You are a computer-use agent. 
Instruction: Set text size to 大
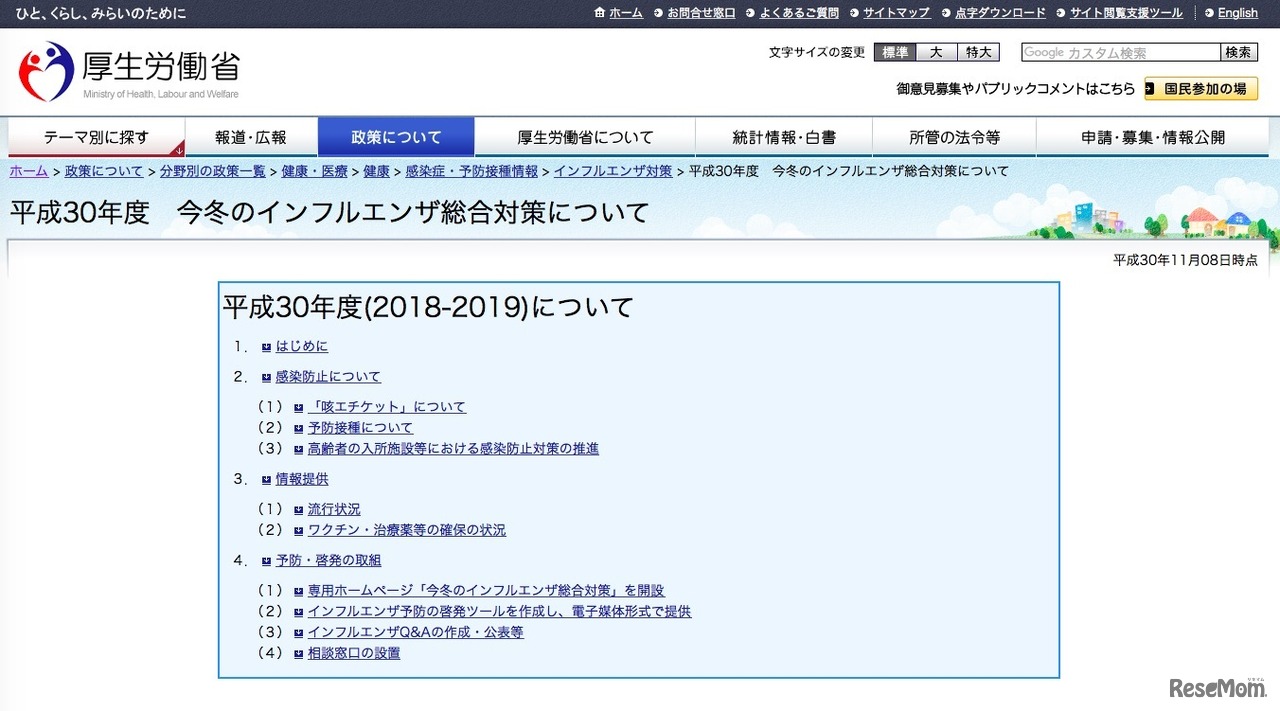pyautogui.click(x=936, y=53)
